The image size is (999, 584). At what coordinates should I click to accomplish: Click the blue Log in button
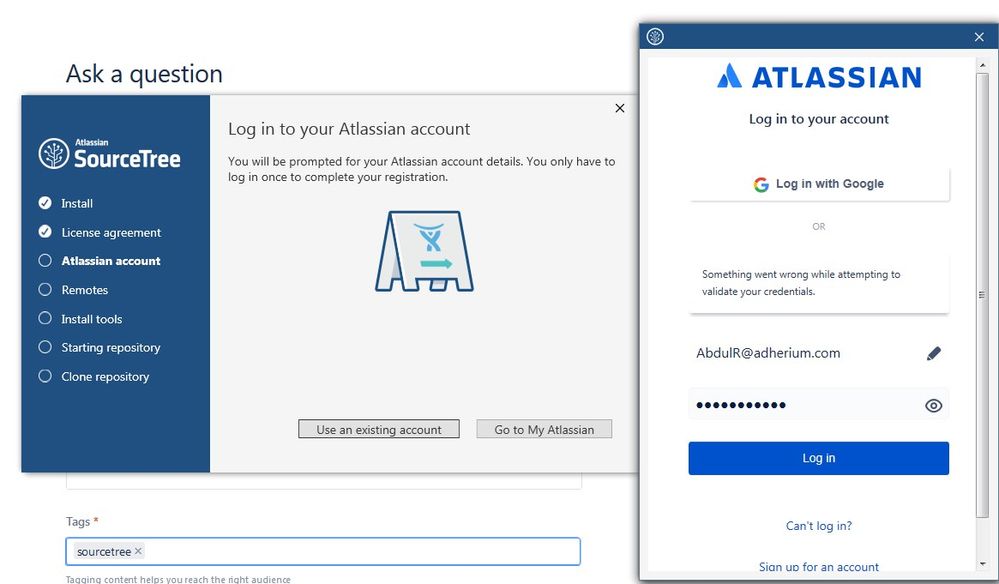[x=819, y=458]
